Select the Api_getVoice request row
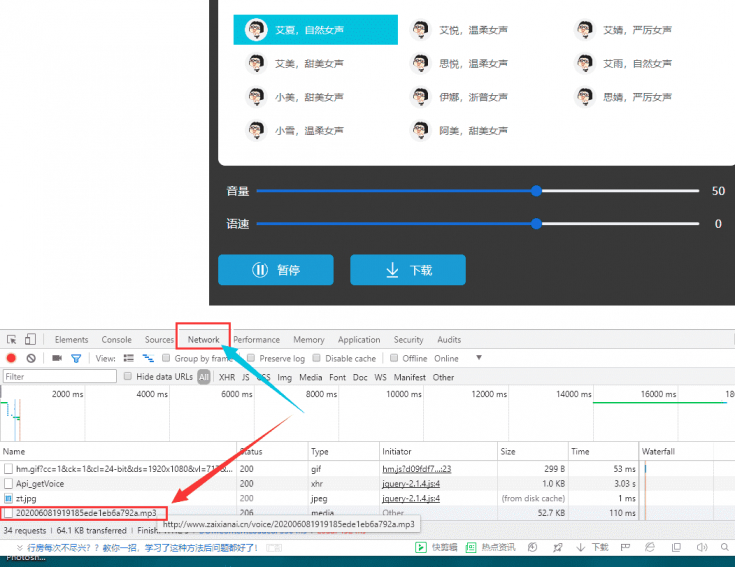Viewport: 735px width, 567px height. tap(319, 484)
